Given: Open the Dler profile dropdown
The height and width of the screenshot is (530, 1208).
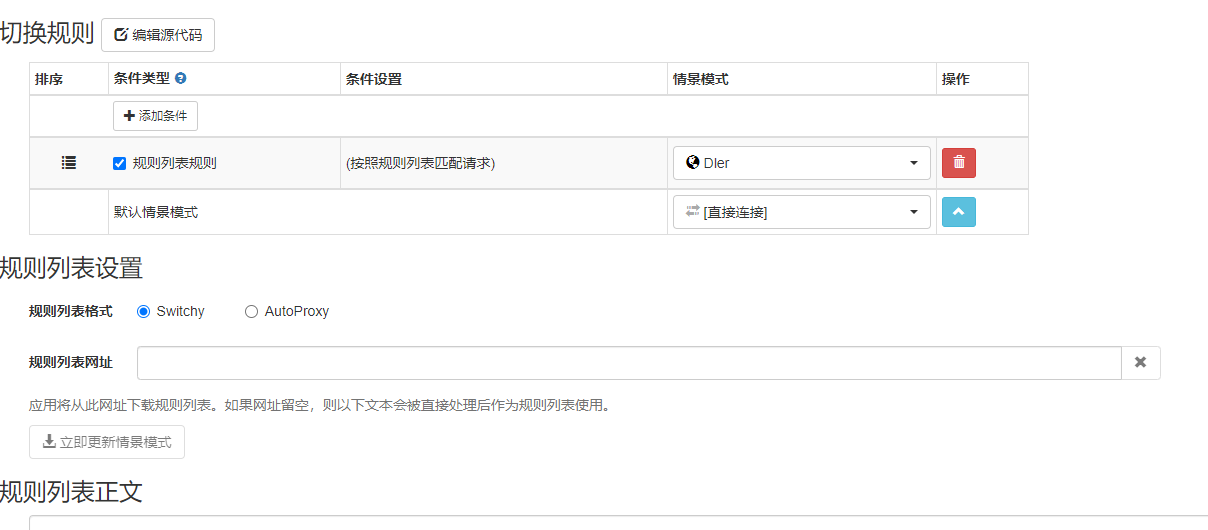Looking at the screenshot, I should [801, 163].
